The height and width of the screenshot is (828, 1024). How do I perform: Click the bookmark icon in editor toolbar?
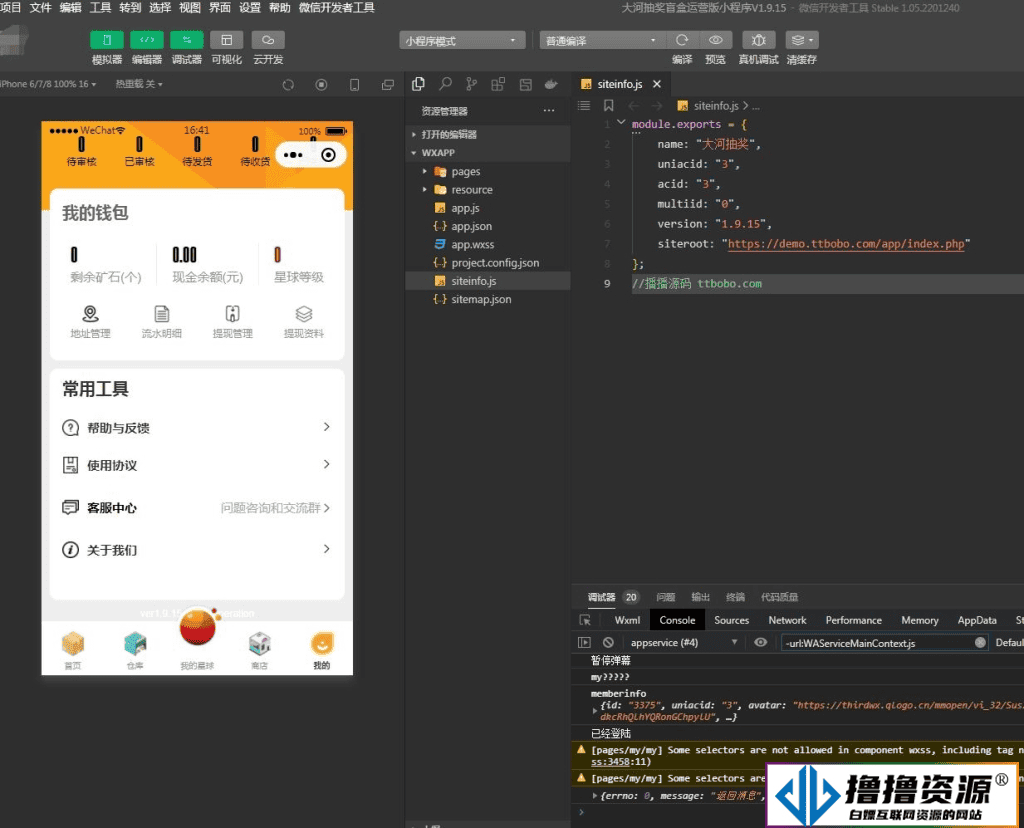click(609, 106)
